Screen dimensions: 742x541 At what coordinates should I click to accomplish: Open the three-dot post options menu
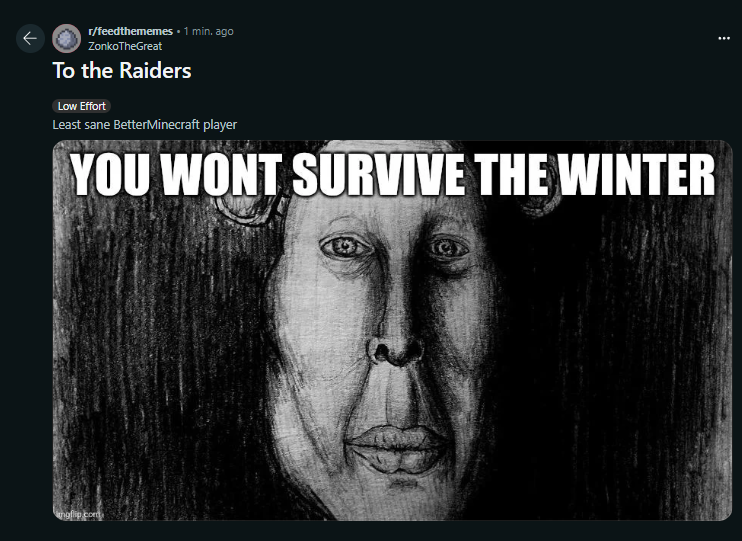724,38
